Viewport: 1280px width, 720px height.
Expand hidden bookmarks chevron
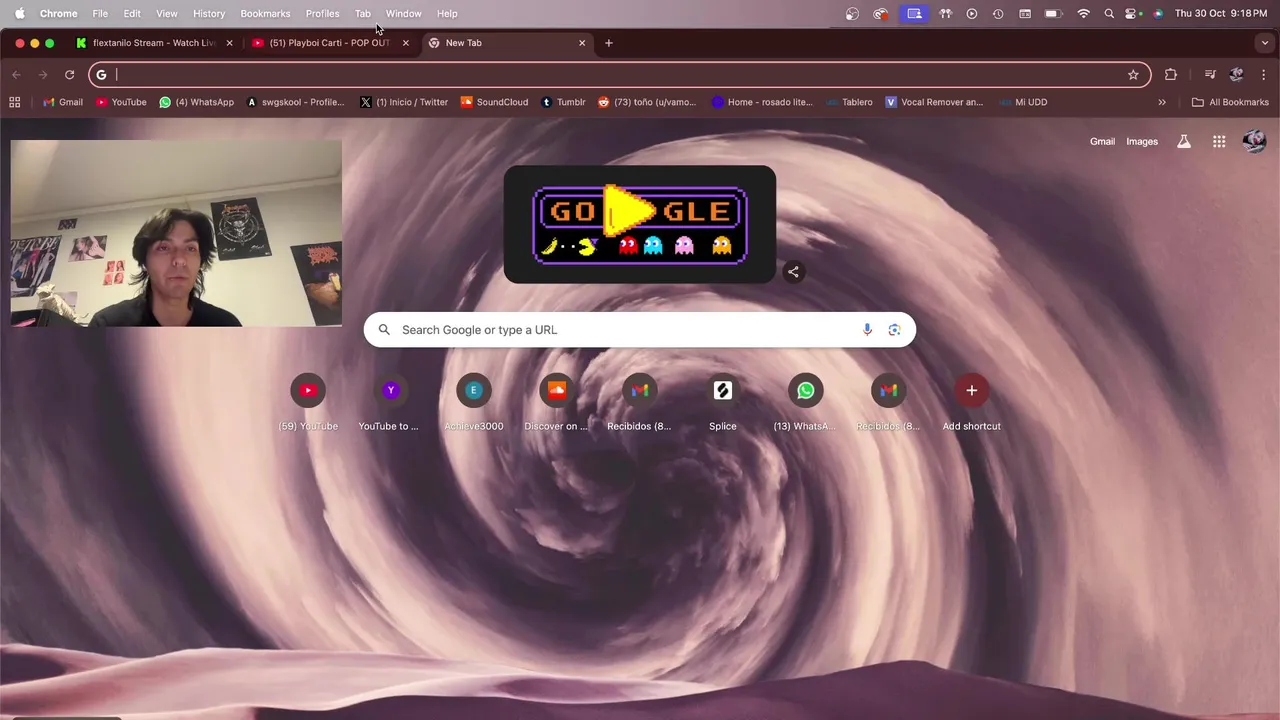point(1162,102)
